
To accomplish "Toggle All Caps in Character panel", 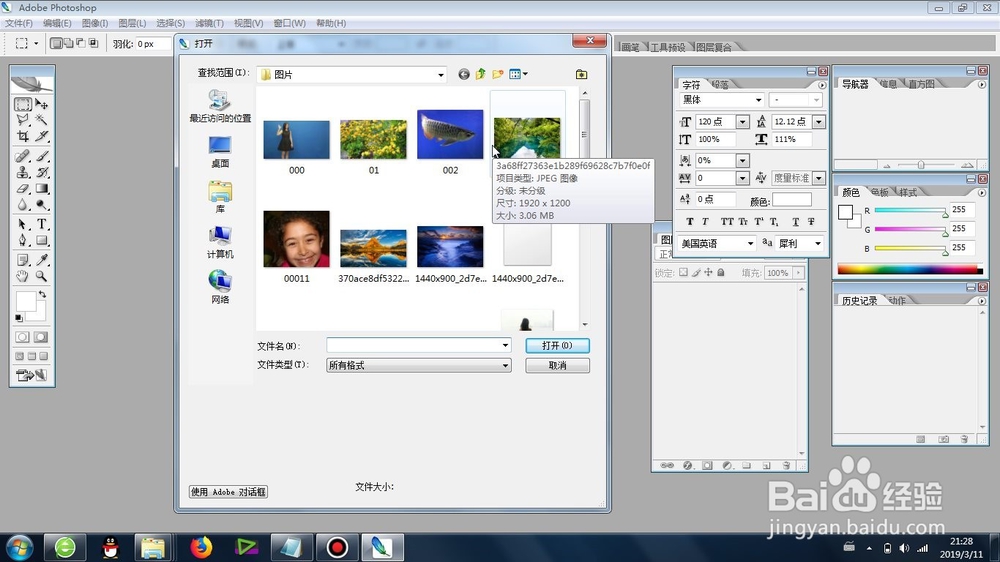I will [x=726, y=222].
